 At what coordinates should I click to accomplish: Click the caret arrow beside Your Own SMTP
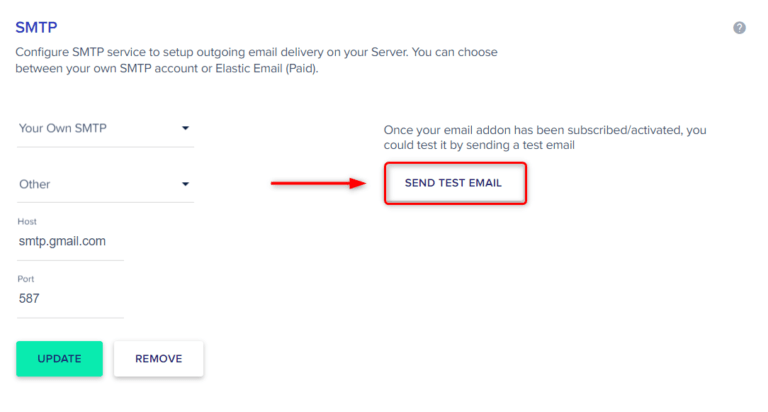click(x=185, y=128)
